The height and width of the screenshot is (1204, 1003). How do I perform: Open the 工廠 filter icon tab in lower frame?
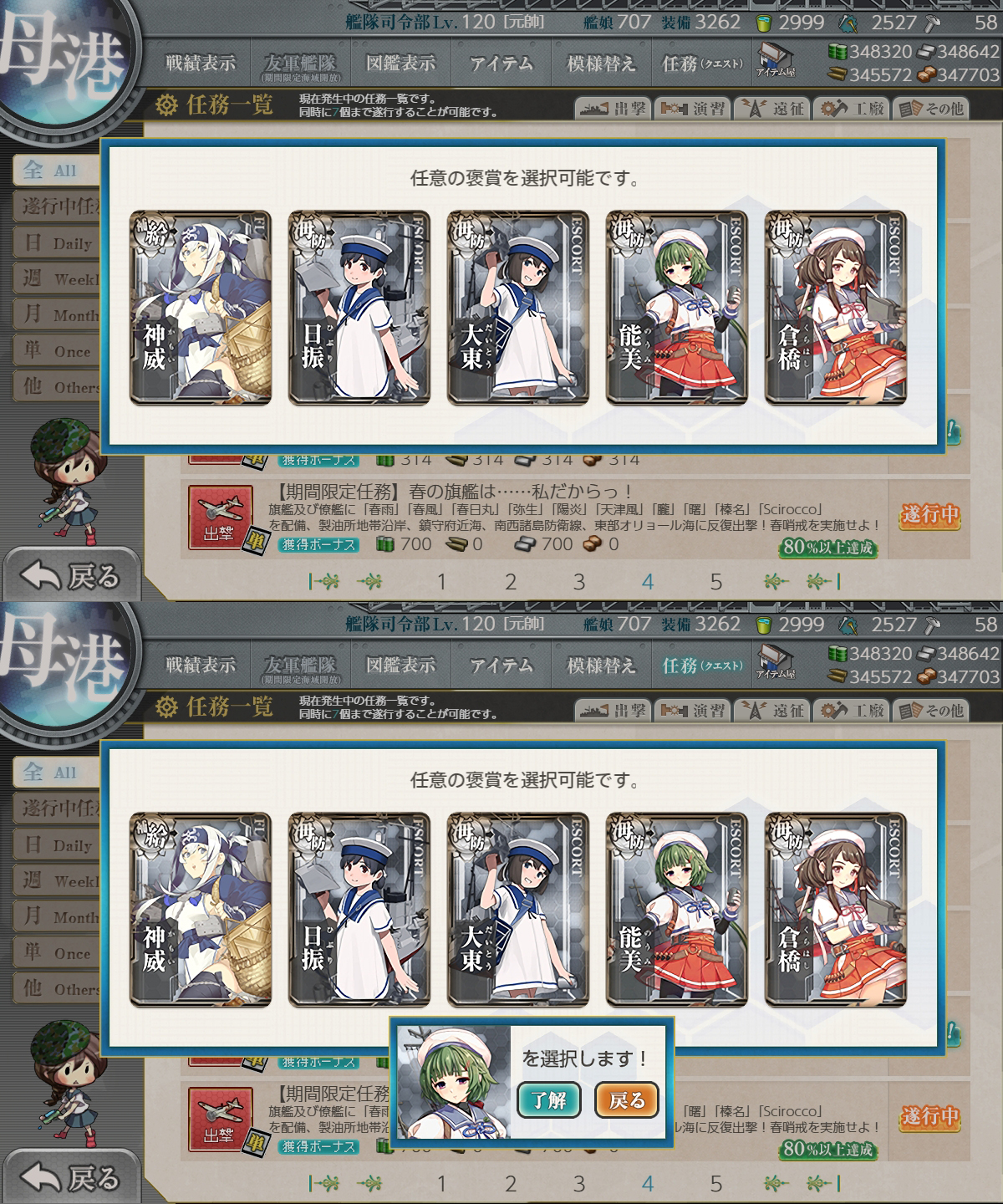tap(851, 710)
